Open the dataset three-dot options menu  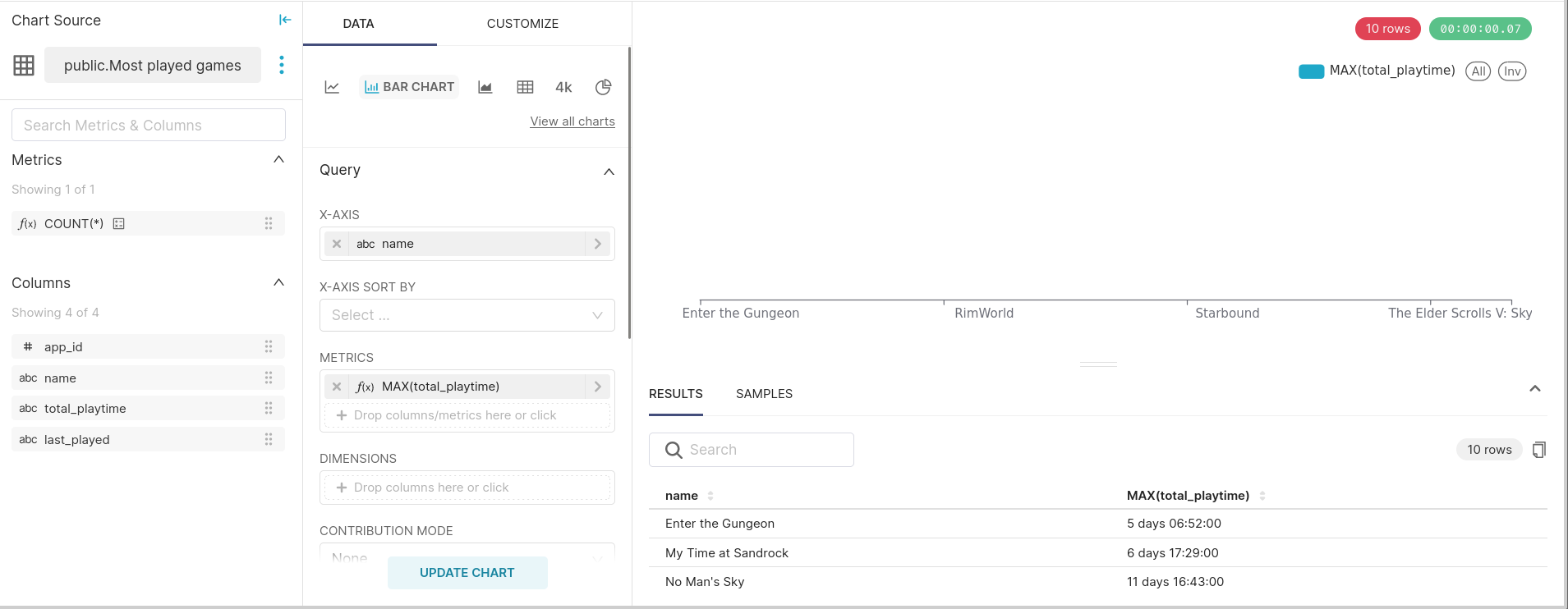pyautogui.click(x=282, y=65)
